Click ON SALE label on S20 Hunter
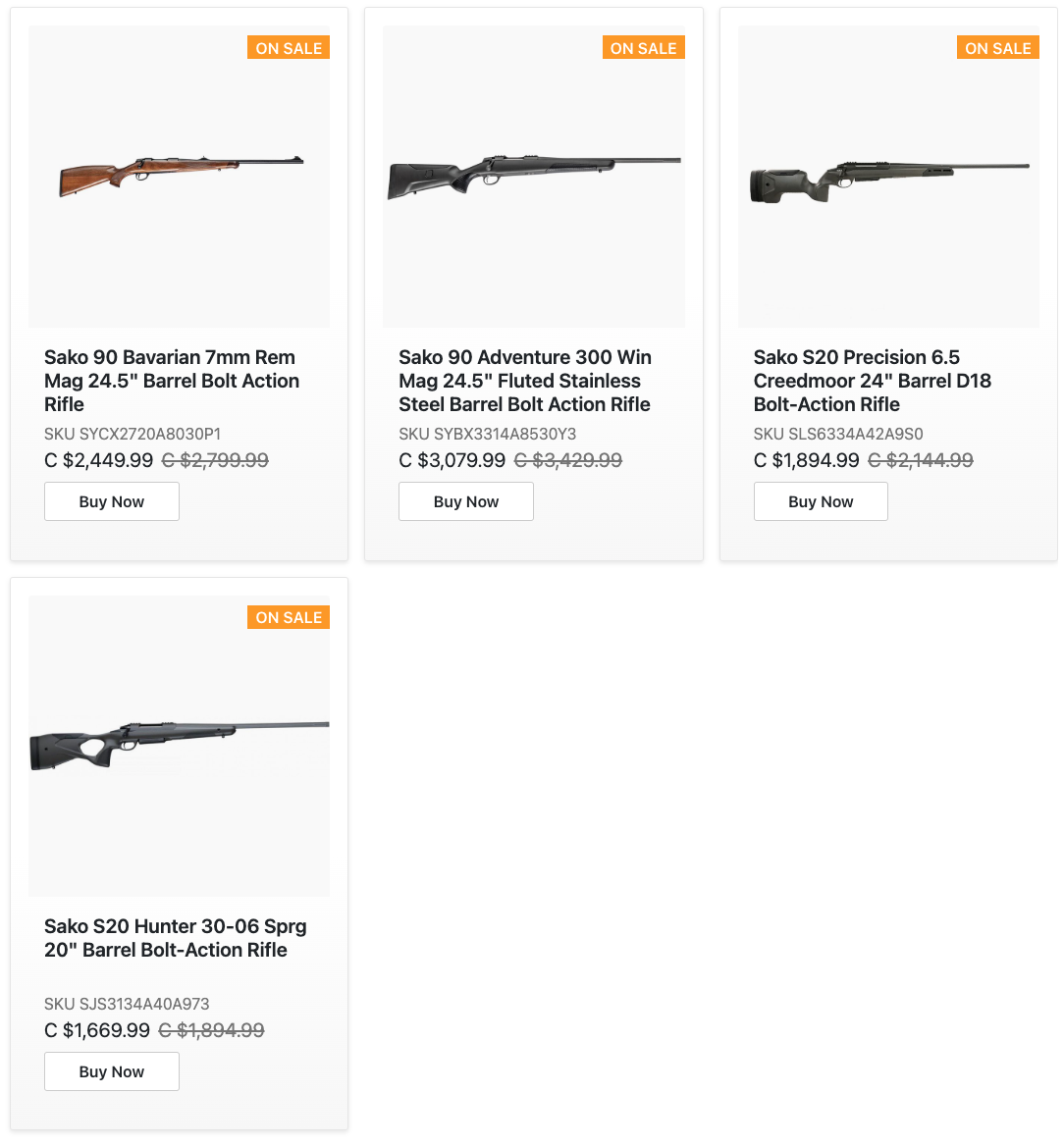The width and height of the screenshot is (1064, 1146). 289,617
